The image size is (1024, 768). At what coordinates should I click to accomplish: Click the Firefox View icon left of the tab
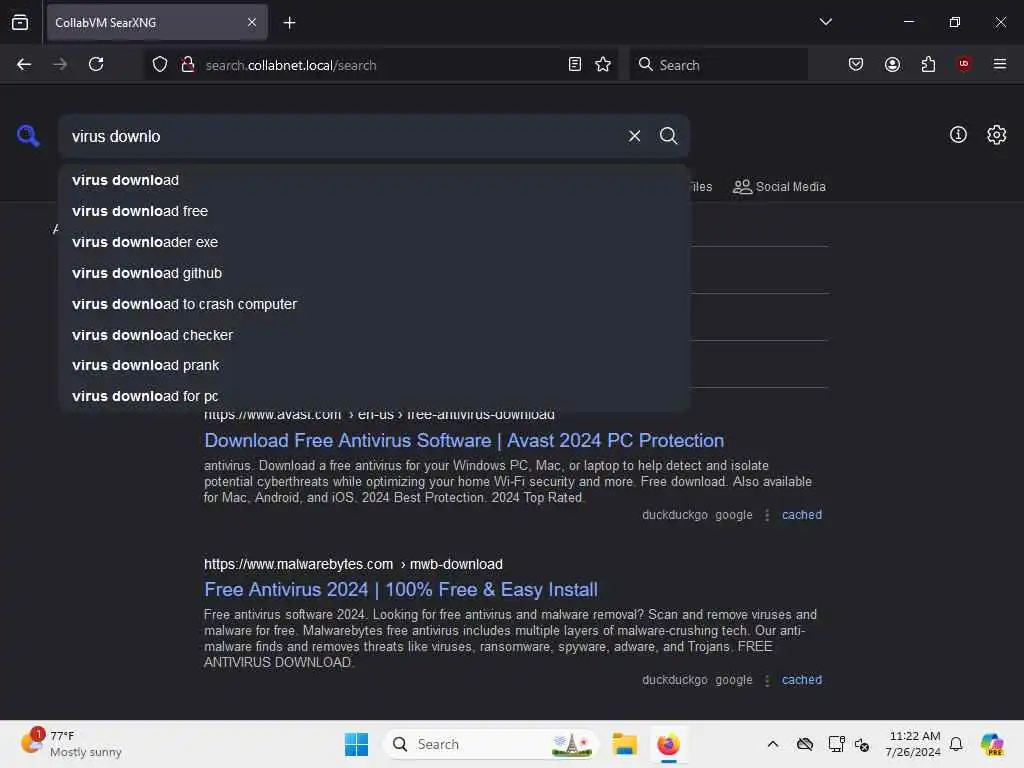click(x=20, y=22)
